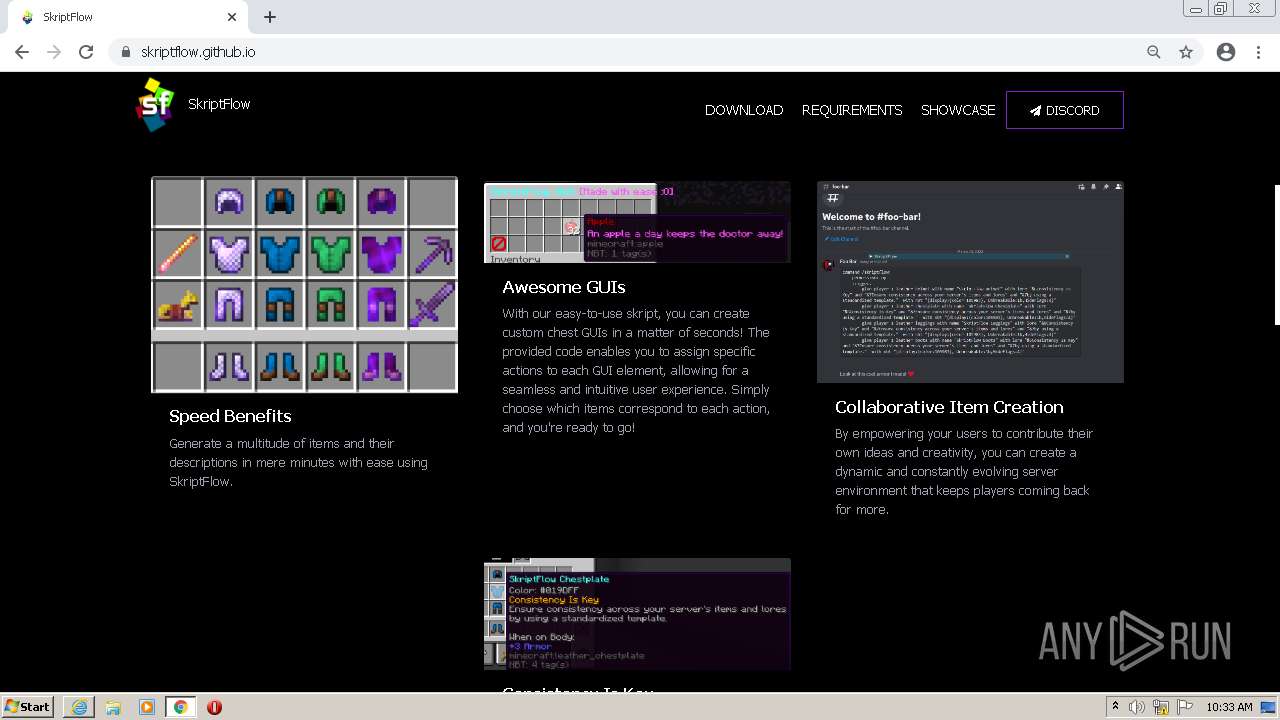Open the Windows Start menu

click(x=27, y=707)
